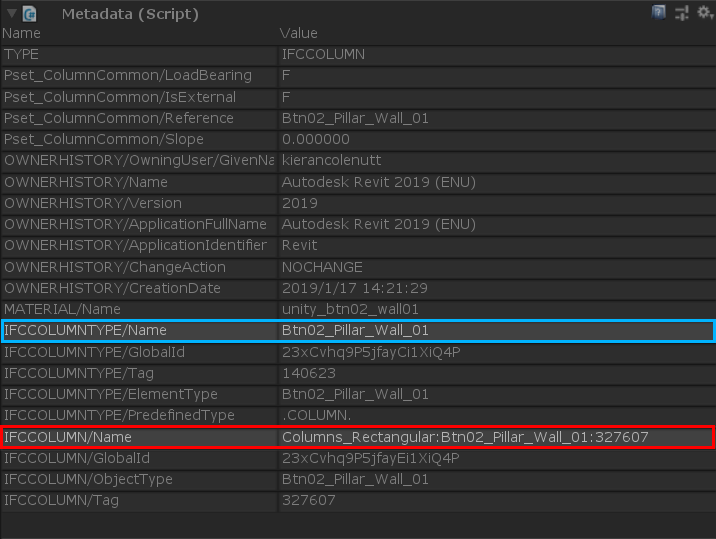Select the OWNERHISTORY/ApplicationFullName field
The width and height of the screenshot is (716, 539).
(139, 224)
